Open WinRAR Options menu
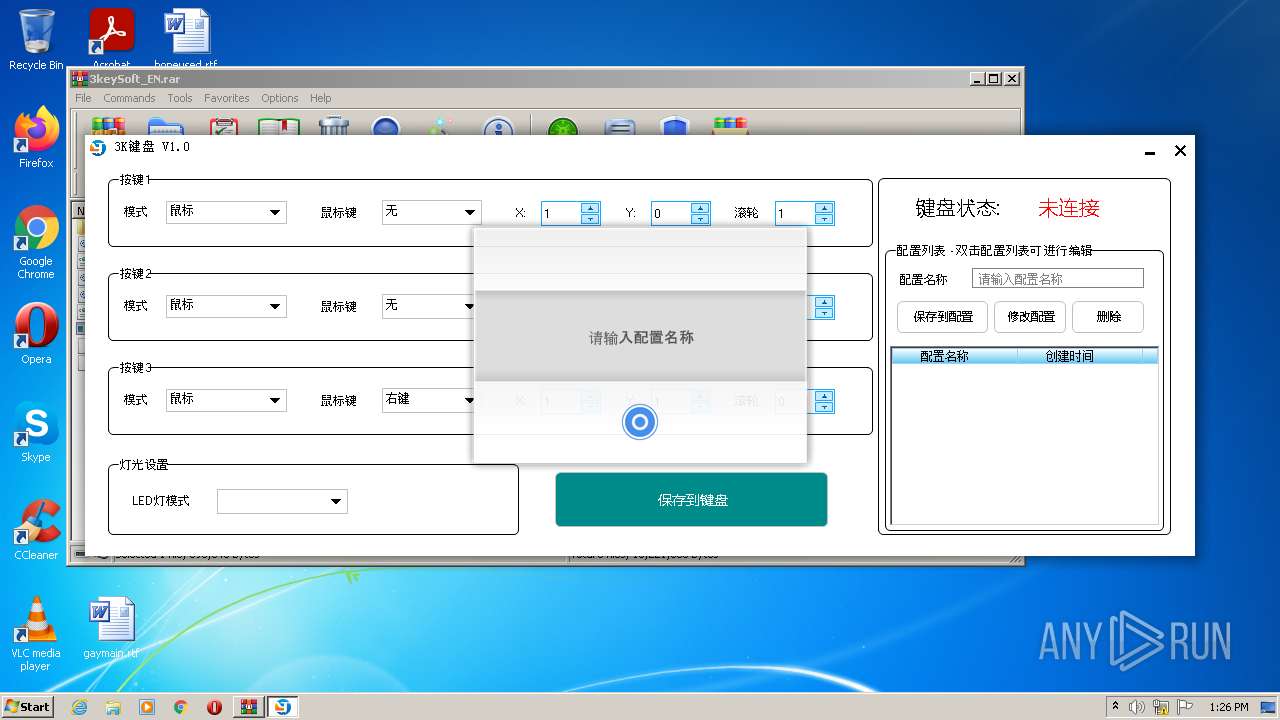This screenshot has height=720, width=1280. tap(280, 98)
